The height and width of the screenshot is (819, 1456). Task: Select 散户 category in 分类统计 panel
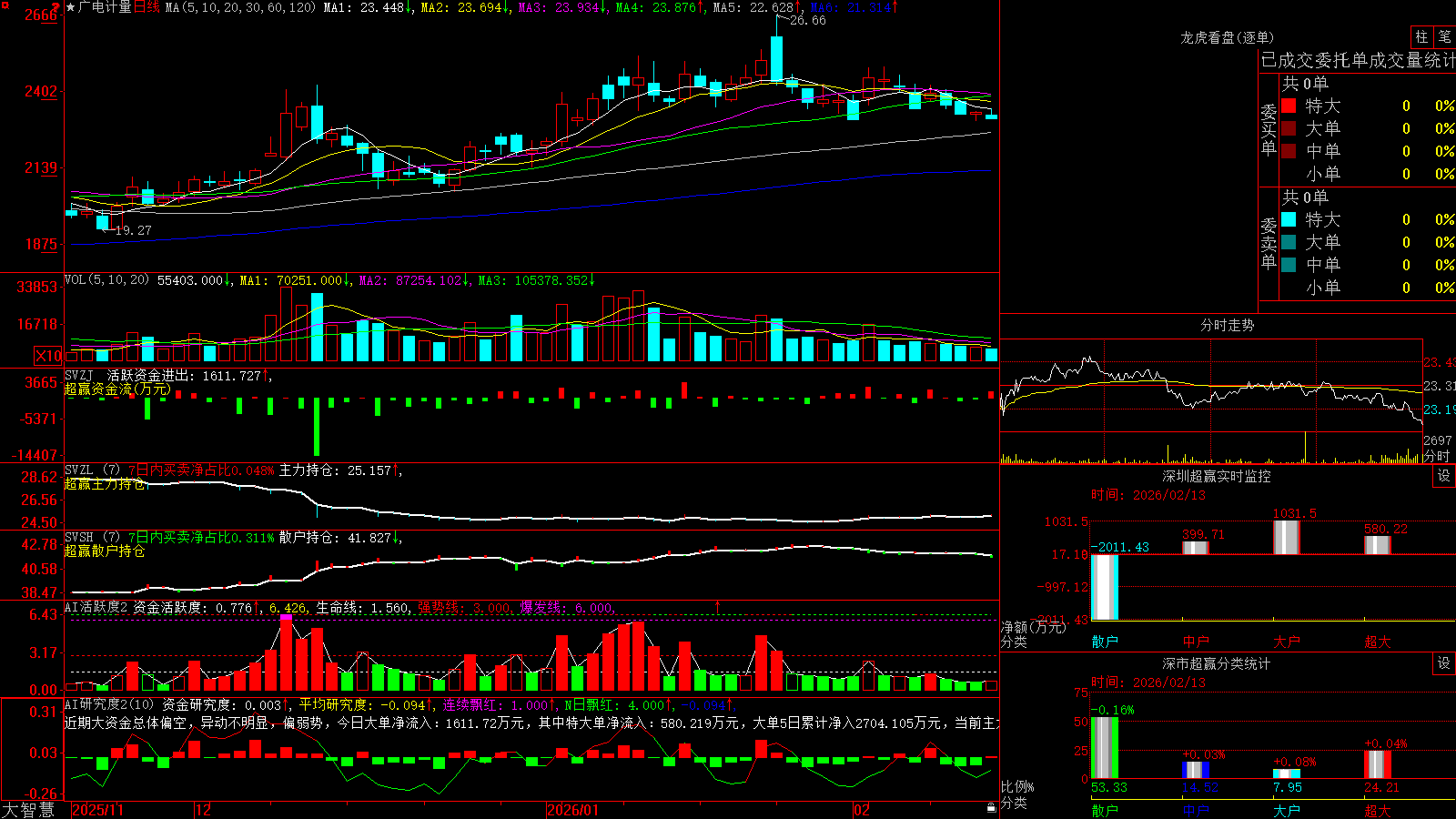click(x=1105, y=810)
